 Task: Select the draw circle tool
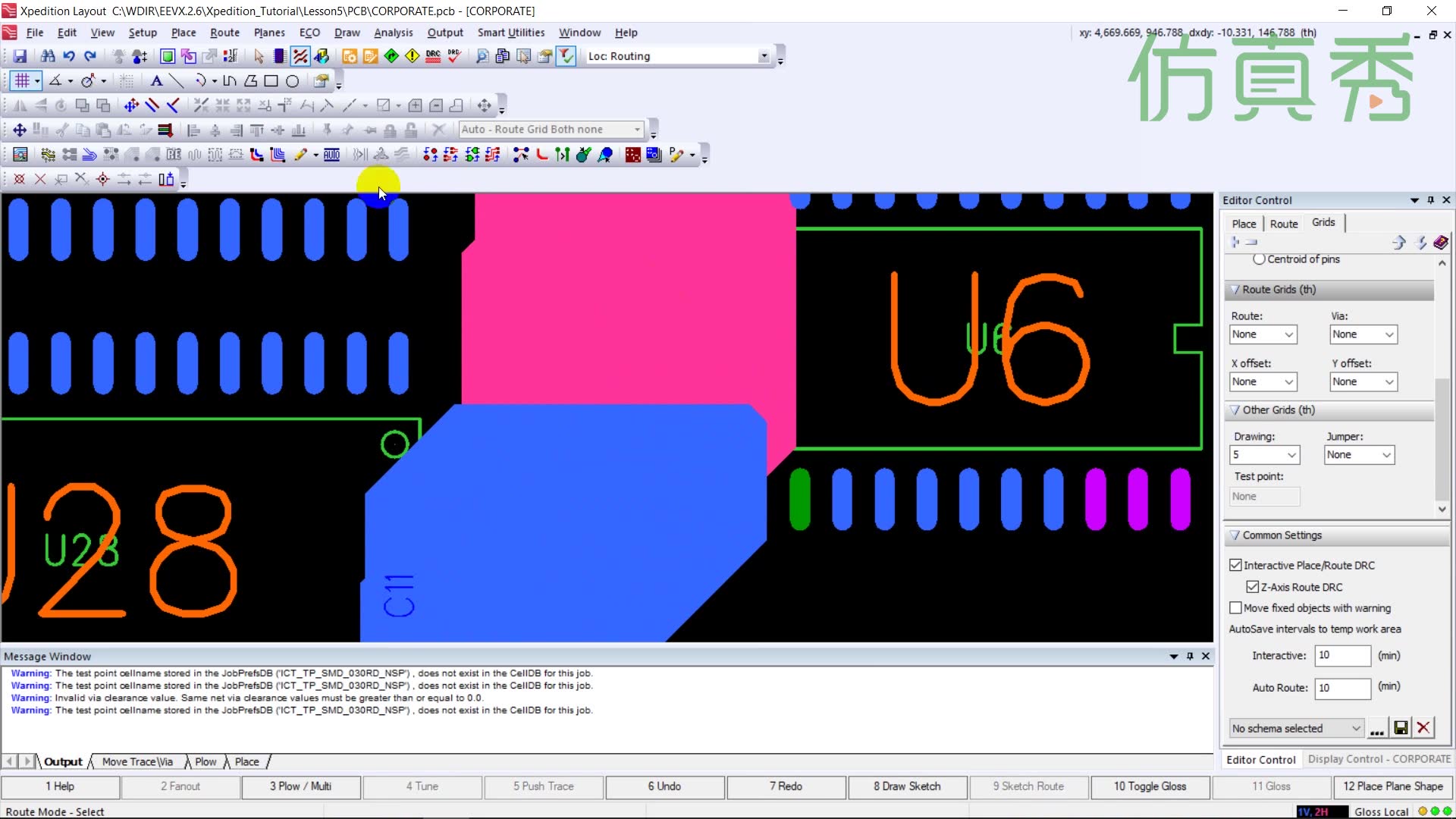pyautogui.click(x=292, y=81)
